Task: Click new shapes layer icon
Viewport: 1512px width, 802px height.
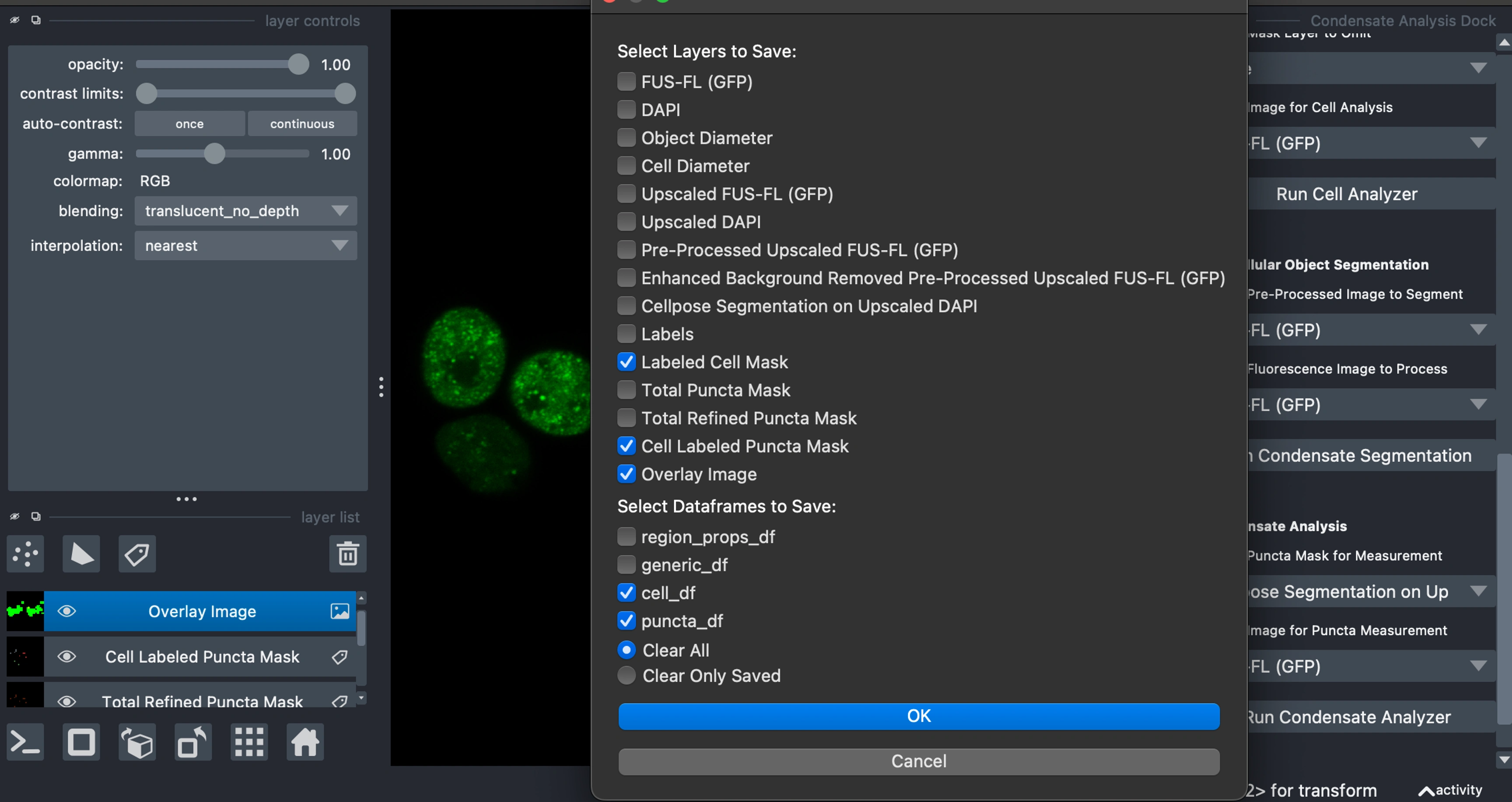Action: [x=81, y=553]
